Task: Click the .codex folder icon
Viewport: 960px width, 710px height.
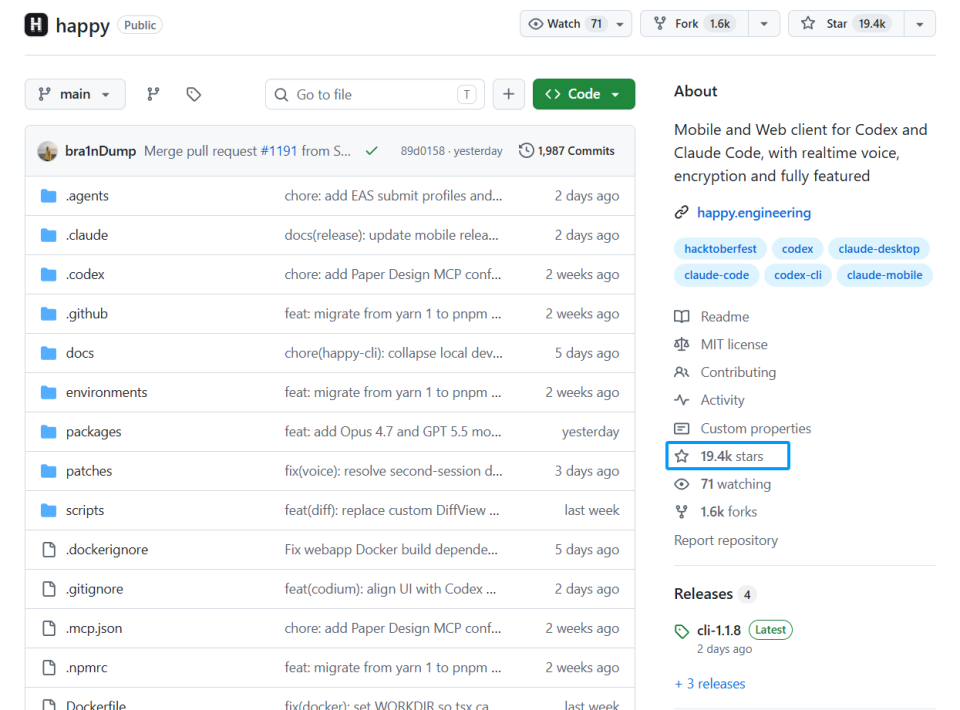Action: 48,274
